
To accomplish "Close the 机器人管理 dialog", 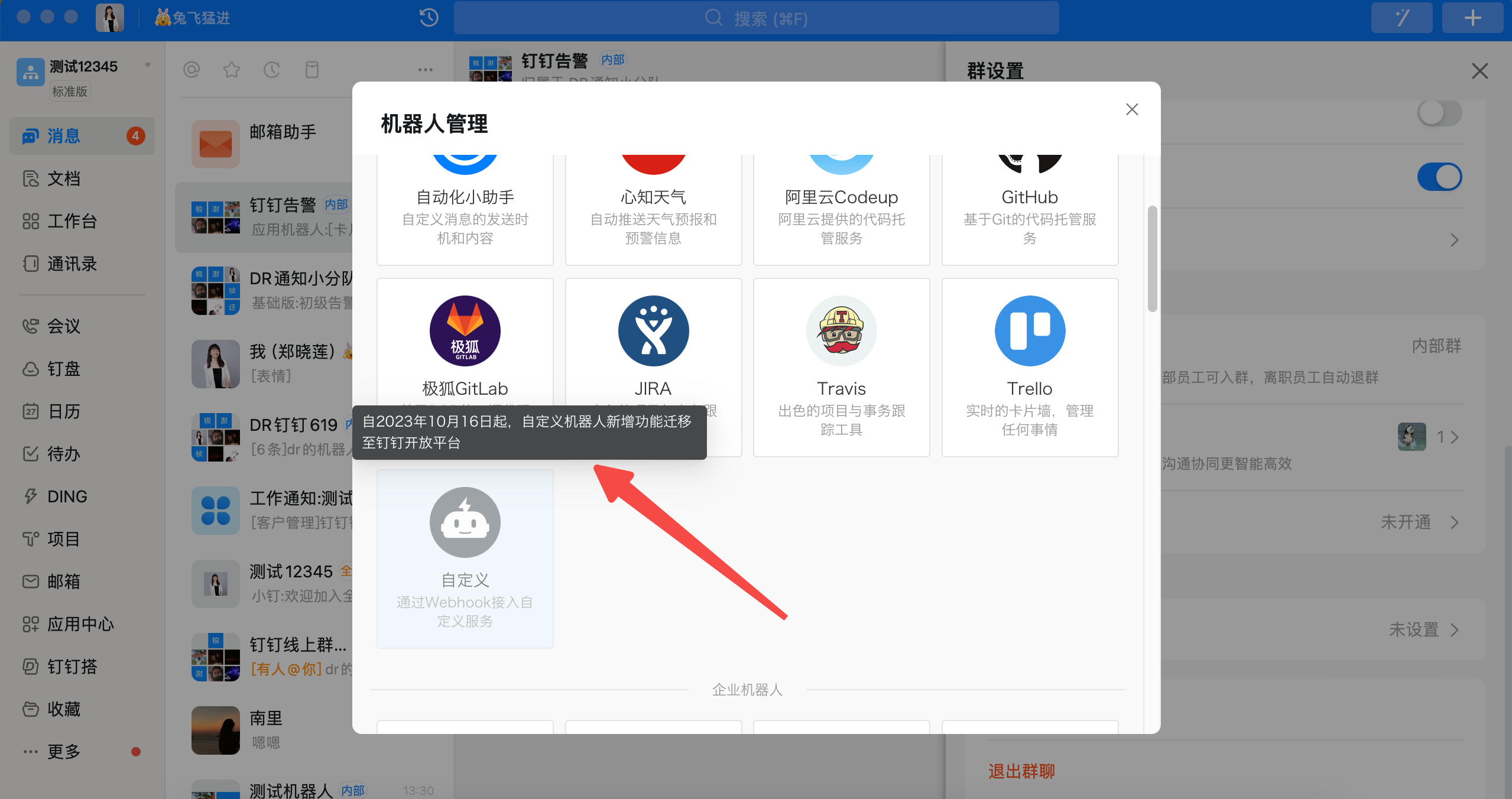I will 1131,109.
